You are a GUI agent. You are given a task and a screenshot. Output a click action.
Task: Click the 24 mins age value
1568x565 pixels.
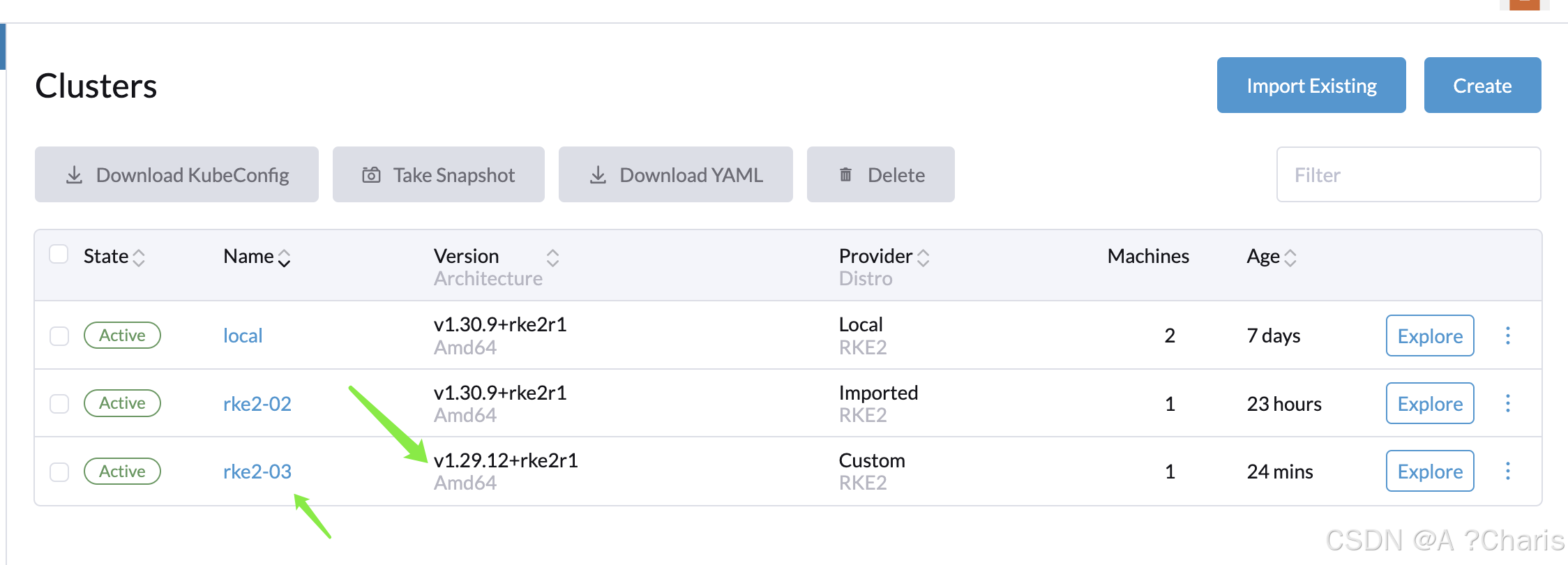tap(1280, 472)
